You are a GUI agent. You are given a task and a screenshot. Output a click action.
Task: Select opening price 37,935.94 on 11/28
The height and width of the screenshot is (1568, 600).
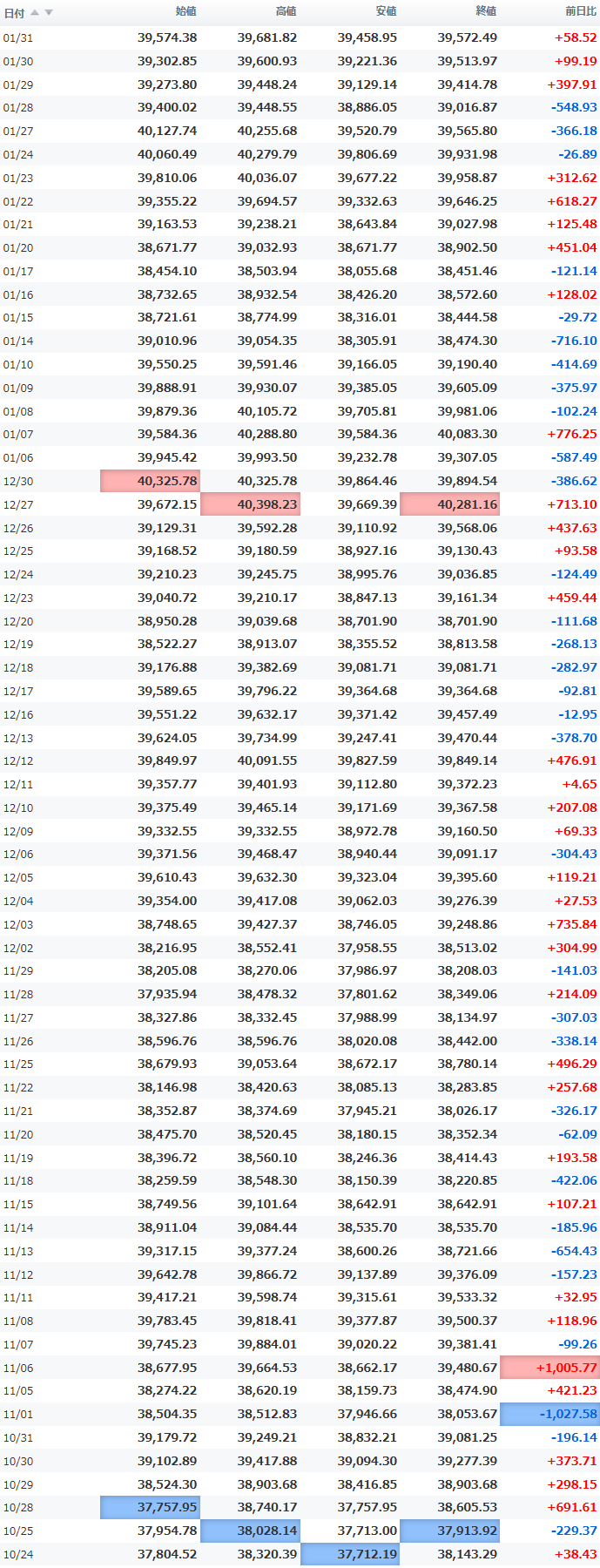point(167,995)
